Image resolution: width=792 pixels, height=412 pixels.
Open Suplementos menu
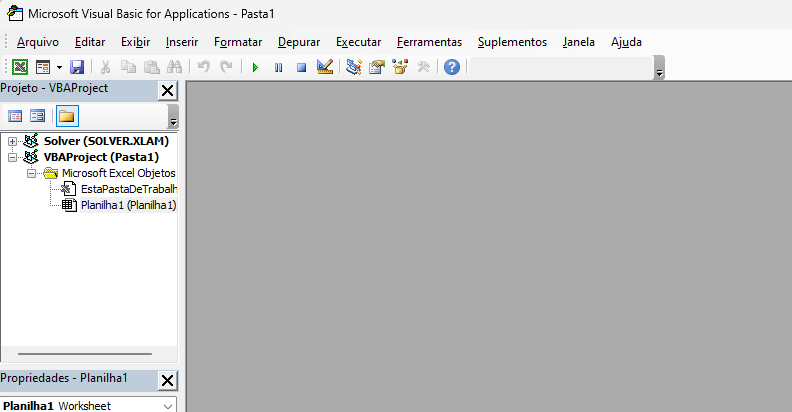512,42
